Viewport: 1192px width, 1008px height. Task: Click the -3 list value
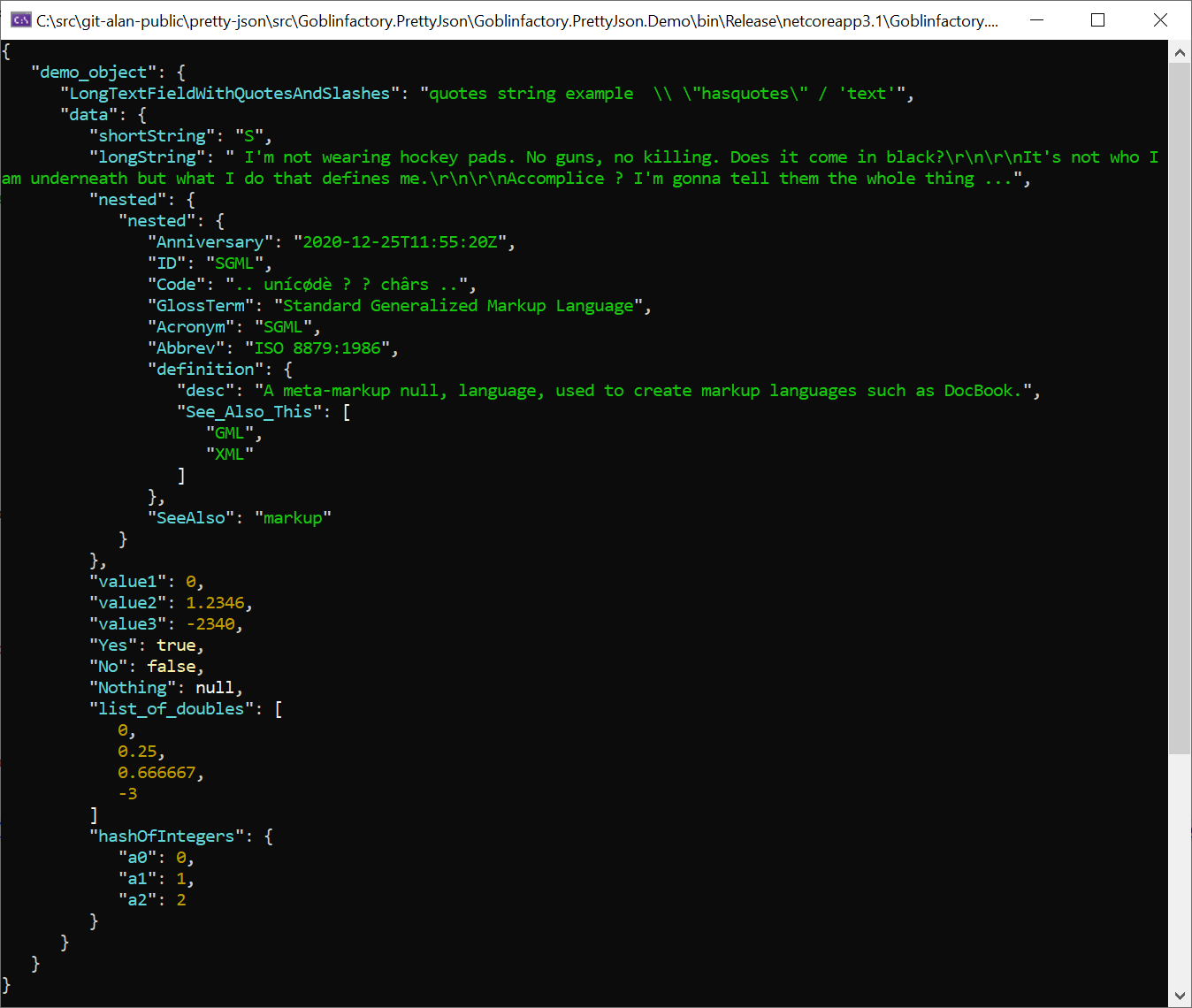point(127,794)
